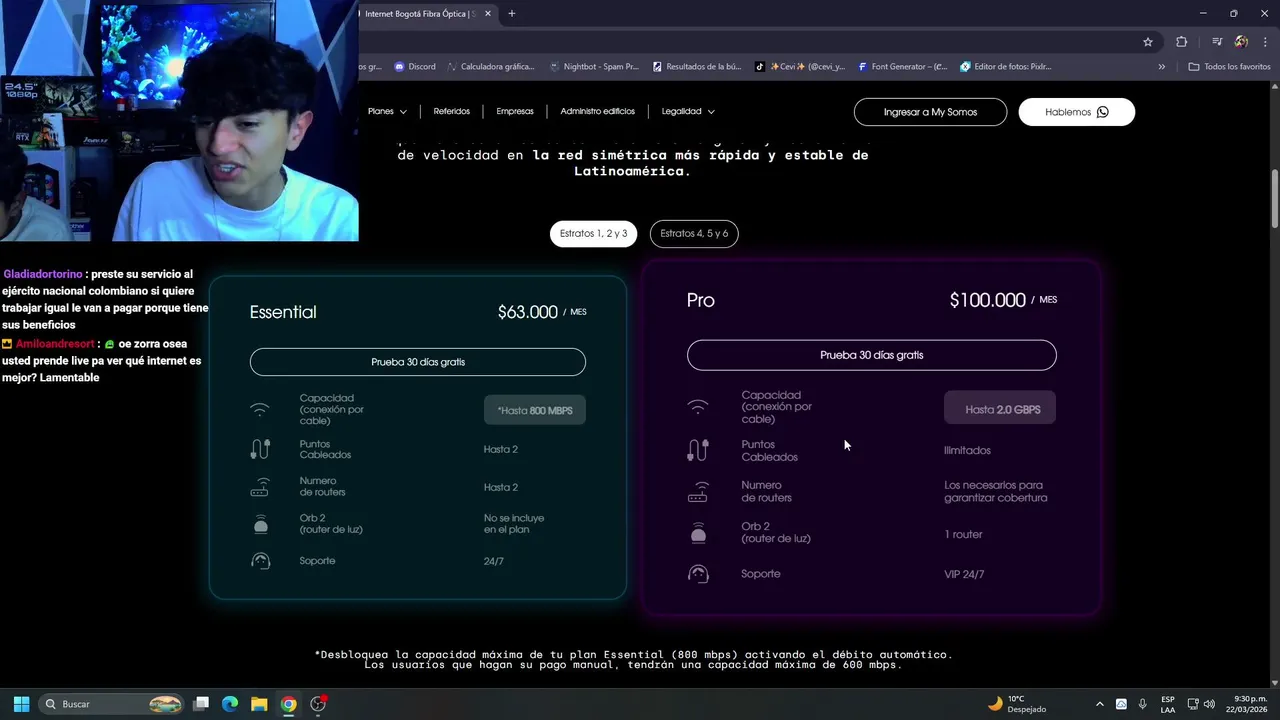Click Gladiadortorino username in chat overlay
This screenshot has height=720, width=1280.
[x=43, y=274]
